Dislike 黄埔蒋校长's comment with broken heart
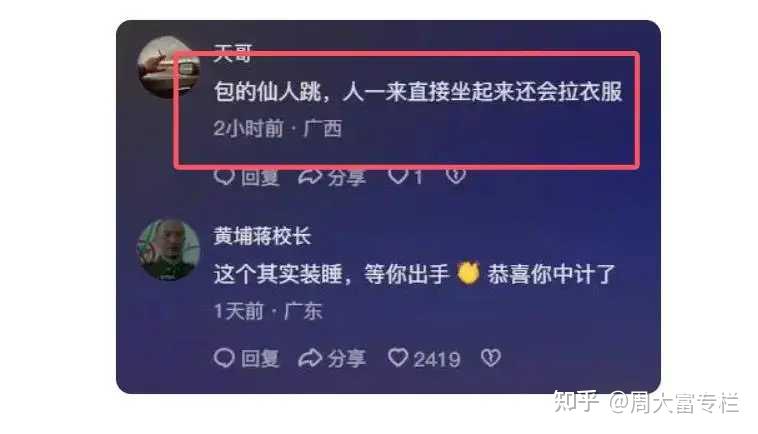This screenshot has height=434, width=758. coord(491,358)
